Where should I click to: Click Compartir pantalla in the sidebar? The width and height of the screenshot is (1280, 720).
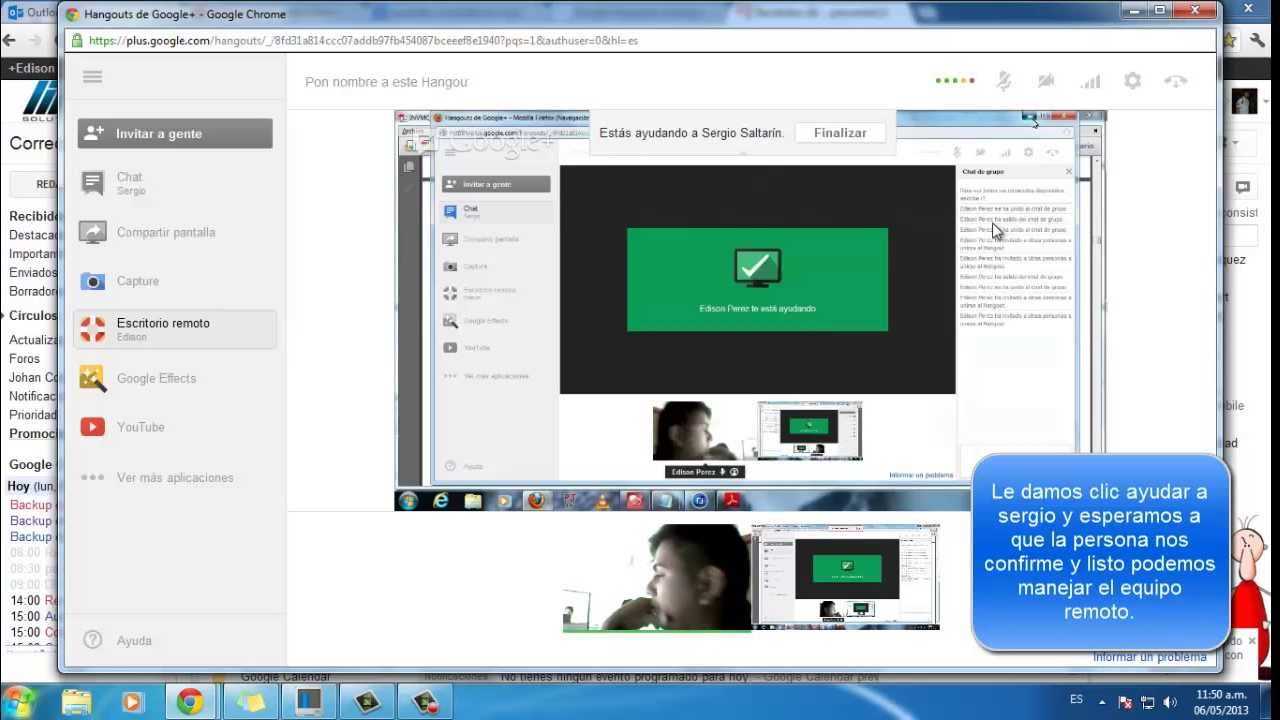[165, 232]
